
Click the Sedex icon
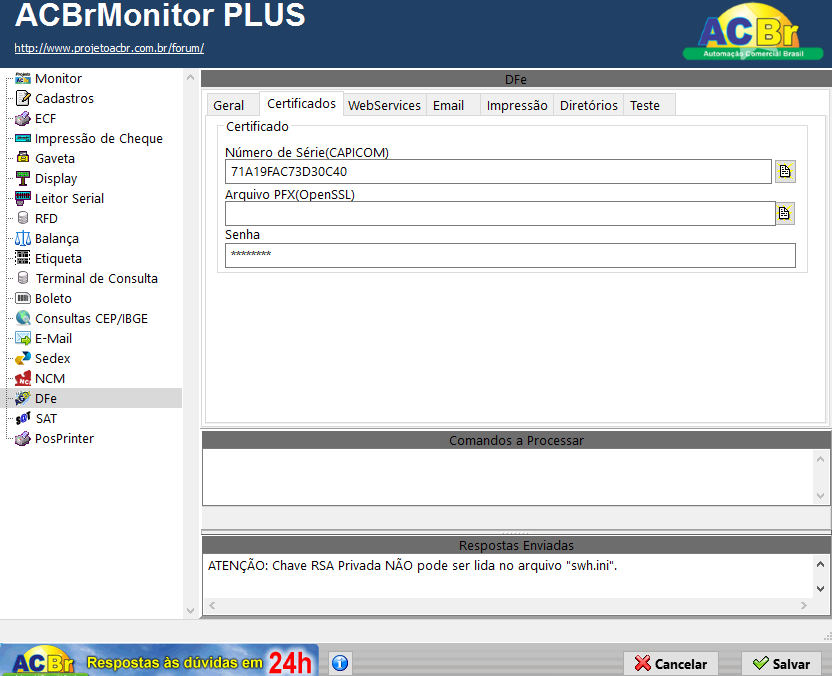coord(23,359)
